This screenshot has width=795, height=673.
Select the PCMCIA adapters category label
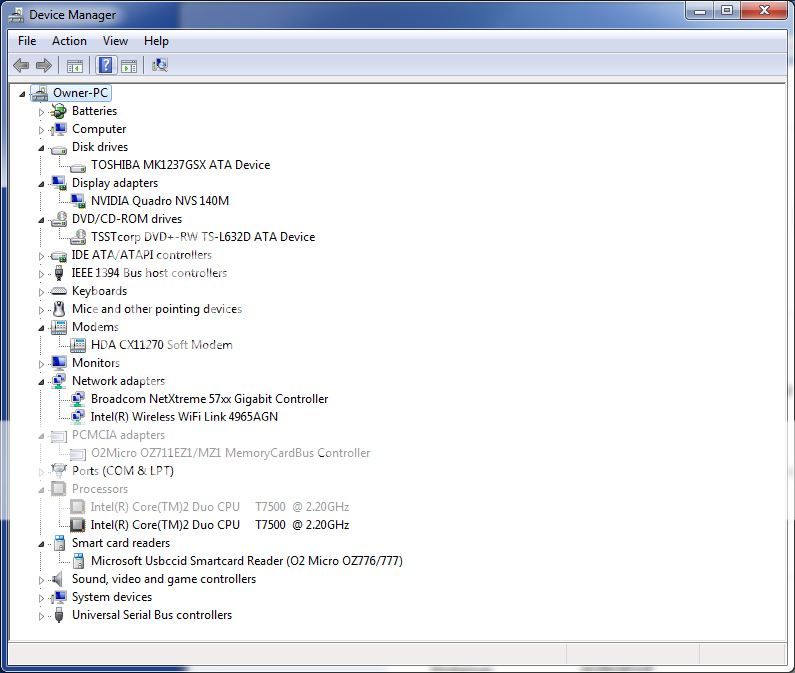[x=118, y=435]
